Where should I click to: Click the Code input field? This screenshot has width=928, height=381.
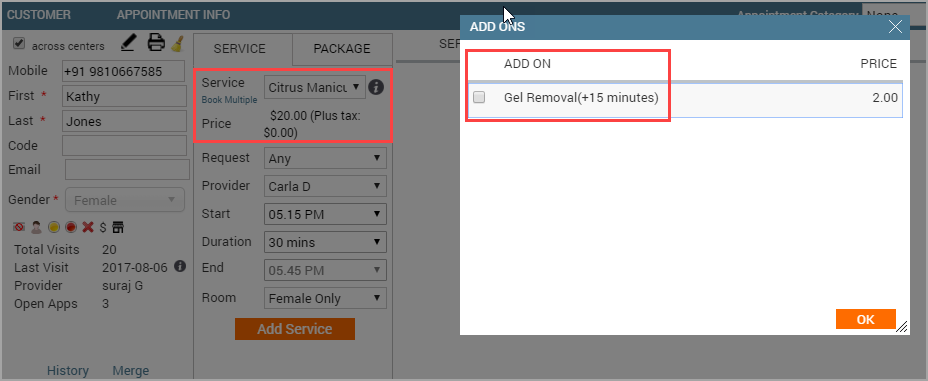124,146
